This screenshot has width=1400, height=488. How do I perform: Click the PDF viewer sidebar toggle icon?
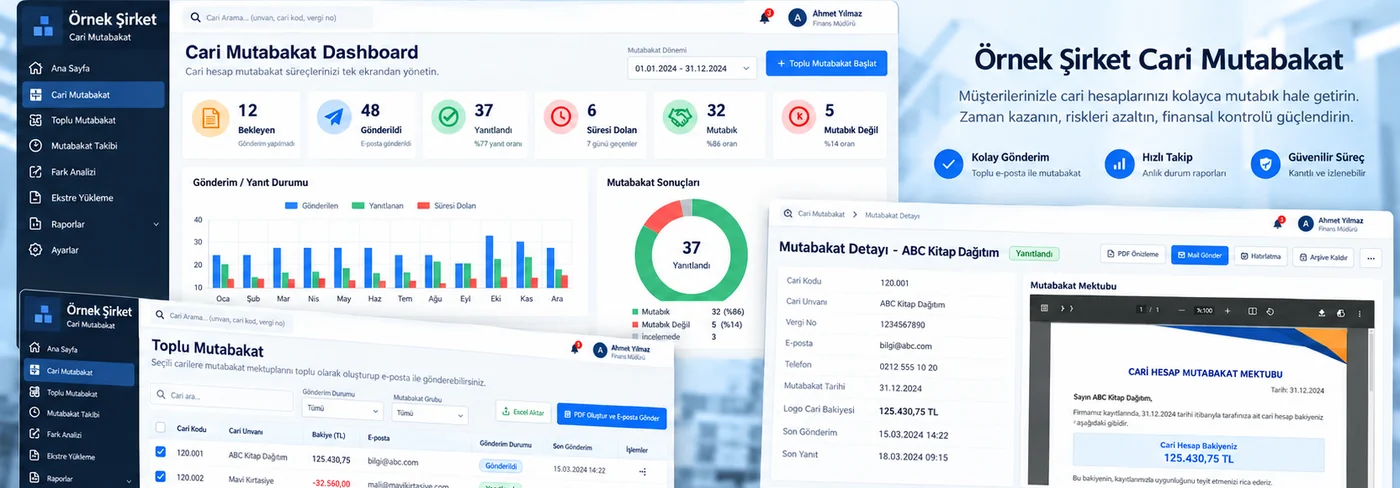click(1044, 309)
